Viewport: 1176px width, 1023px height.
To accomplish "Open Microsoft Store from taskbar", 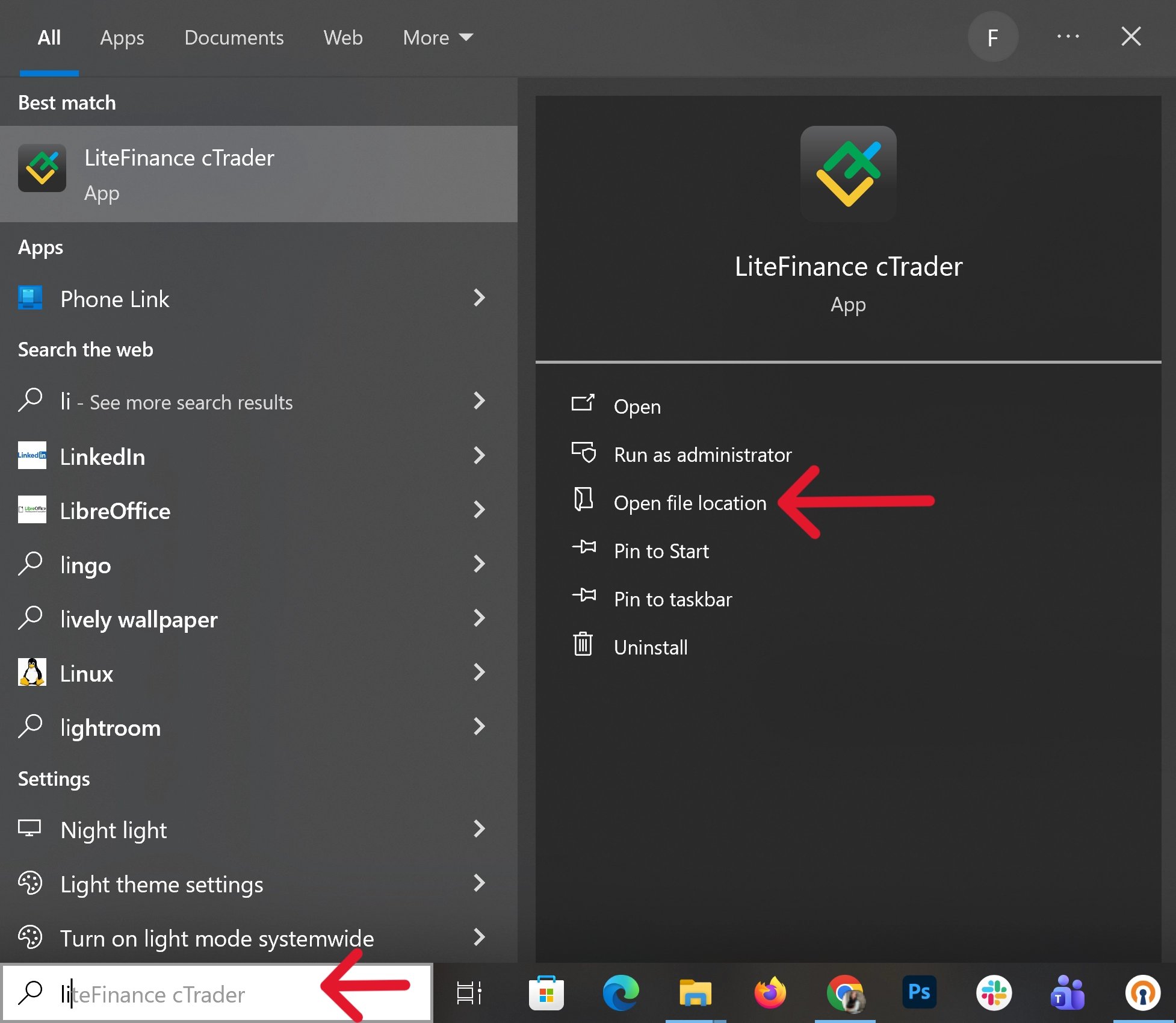I will click(546, 993).
